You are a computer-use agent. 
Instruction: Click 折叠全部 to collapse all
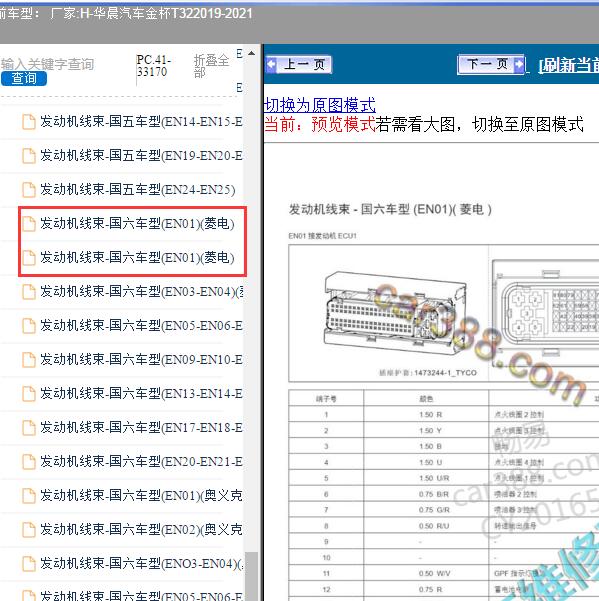pyautogui.click(x=212, y=66)
